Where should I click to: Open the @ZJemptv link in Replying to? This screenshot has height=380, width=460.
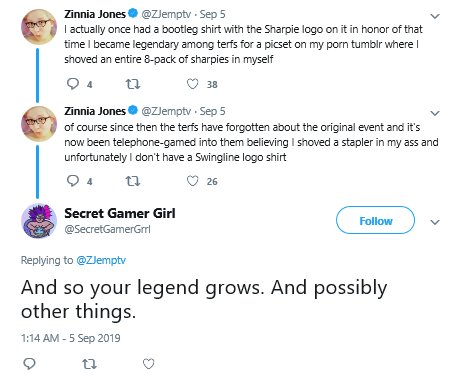tap(101, 260)
